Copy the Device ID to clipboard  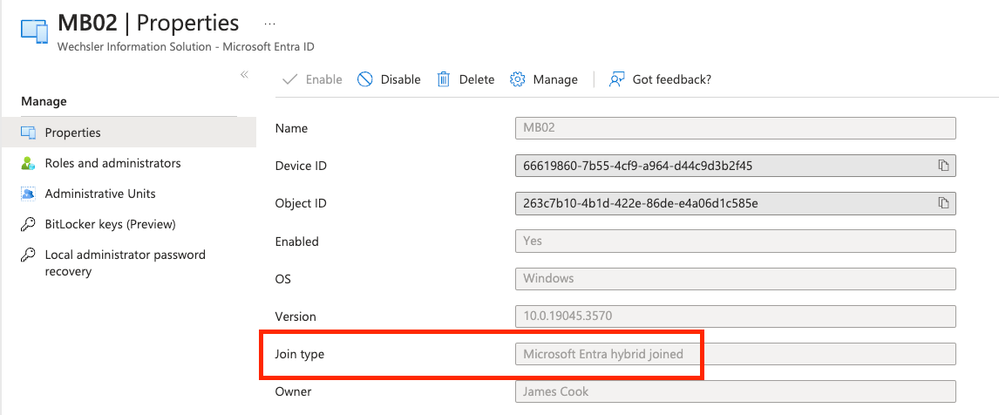944,166
